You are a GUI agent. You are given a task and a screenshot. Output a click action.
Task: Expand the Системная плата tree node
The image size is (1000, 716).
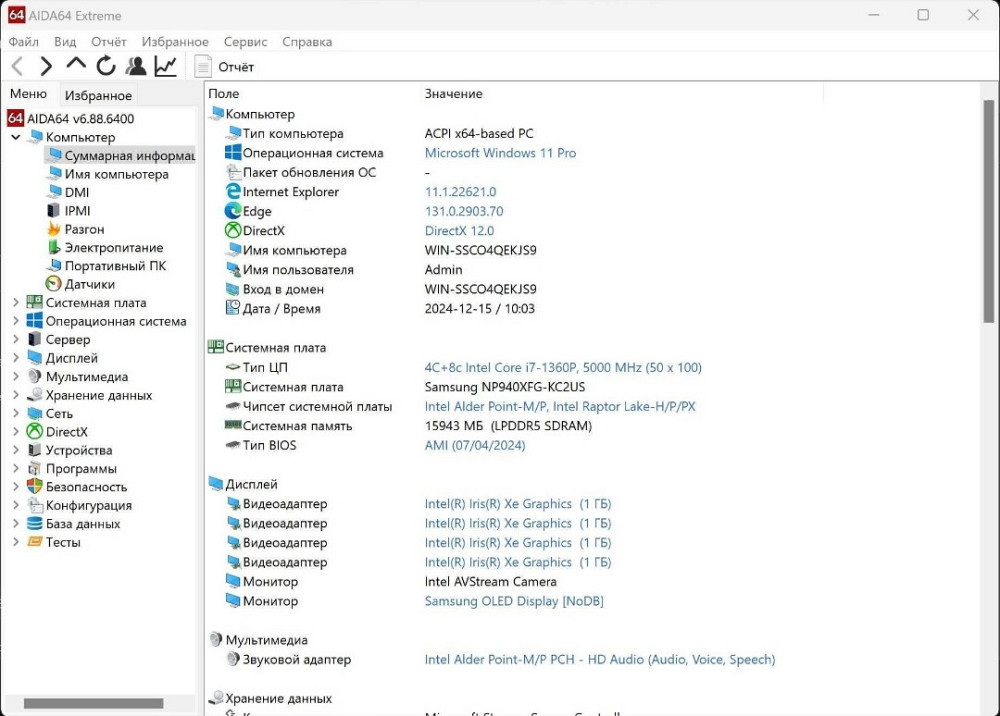[x=16, y=303]
